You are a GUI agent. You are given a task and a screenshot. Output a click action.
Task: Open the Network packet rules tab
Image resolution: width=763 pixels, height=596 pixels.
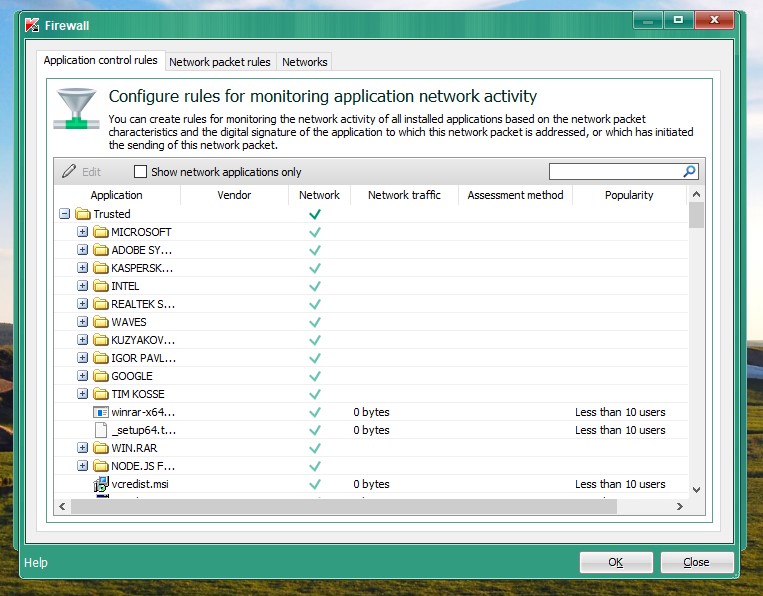220,62
